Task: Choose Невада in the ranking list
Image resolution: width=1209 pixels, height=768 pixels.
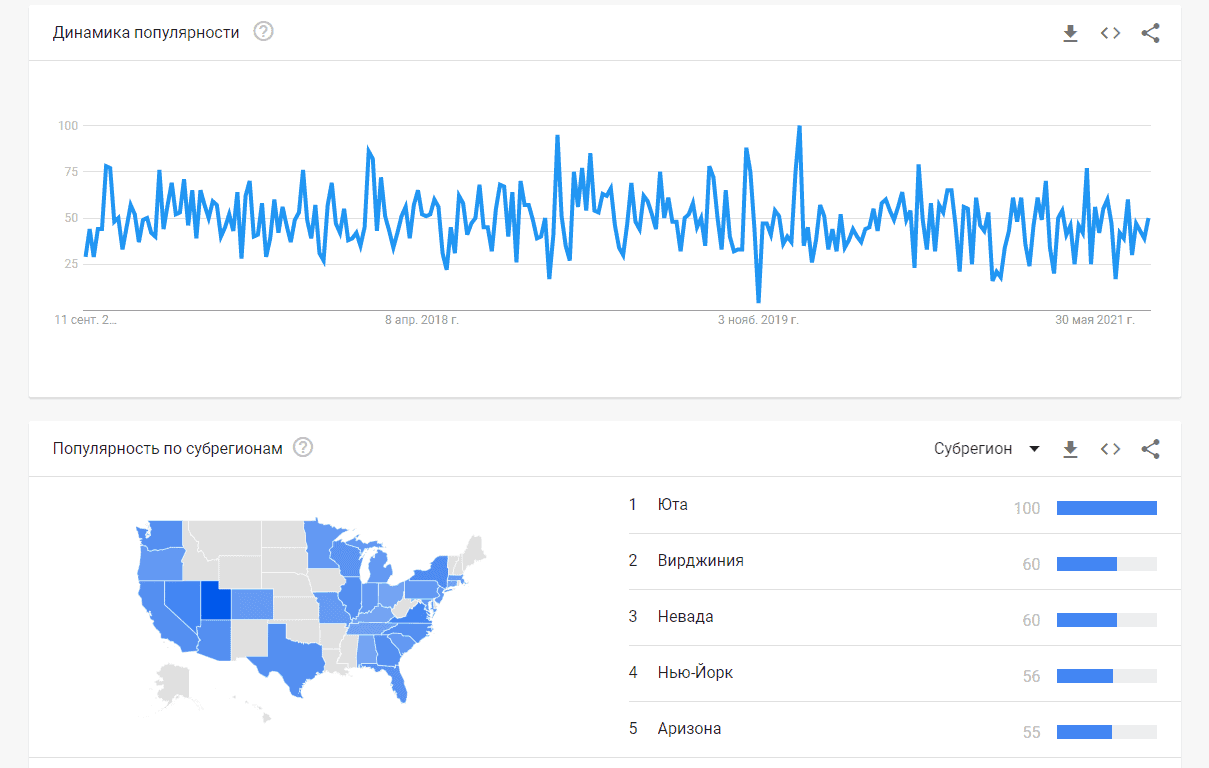Action: 685,617
